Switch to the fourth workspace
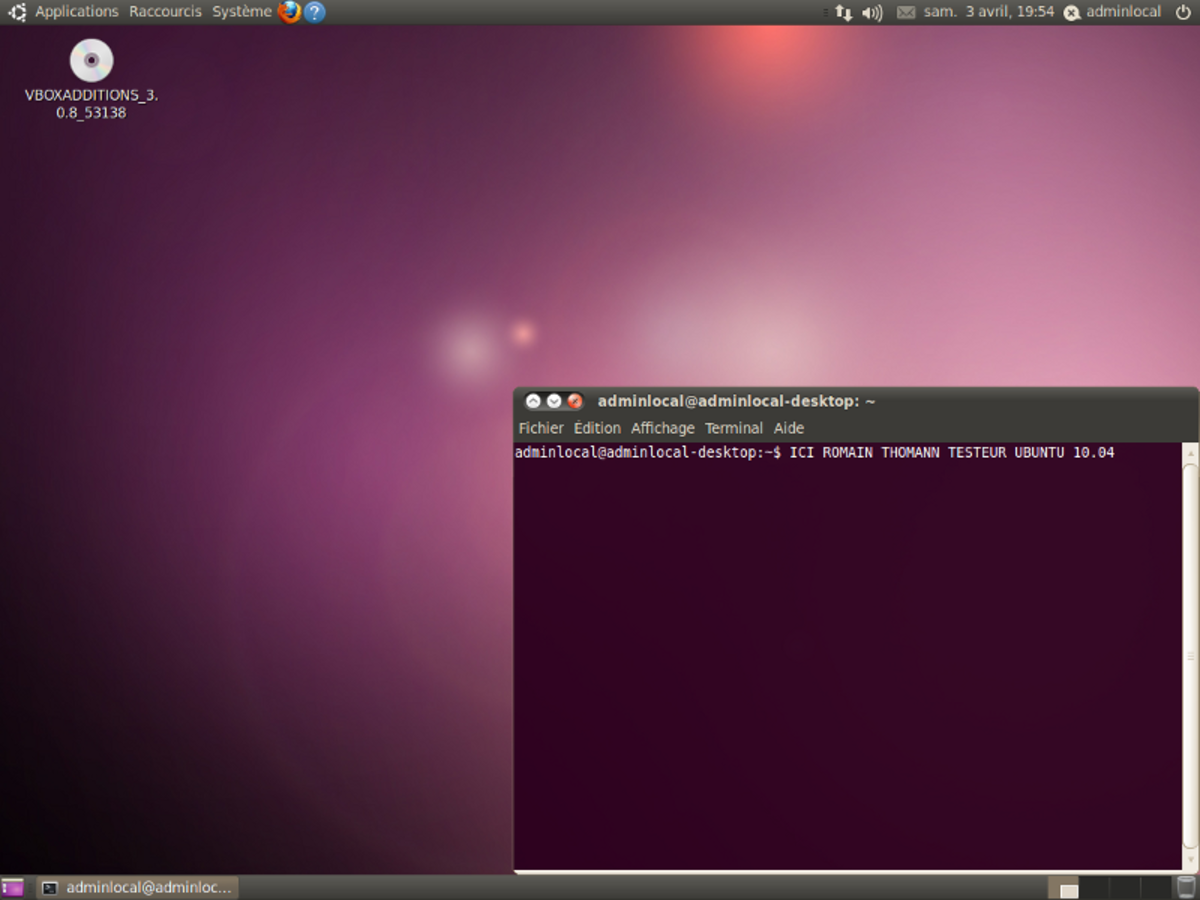 click(x=1156, y=887)
